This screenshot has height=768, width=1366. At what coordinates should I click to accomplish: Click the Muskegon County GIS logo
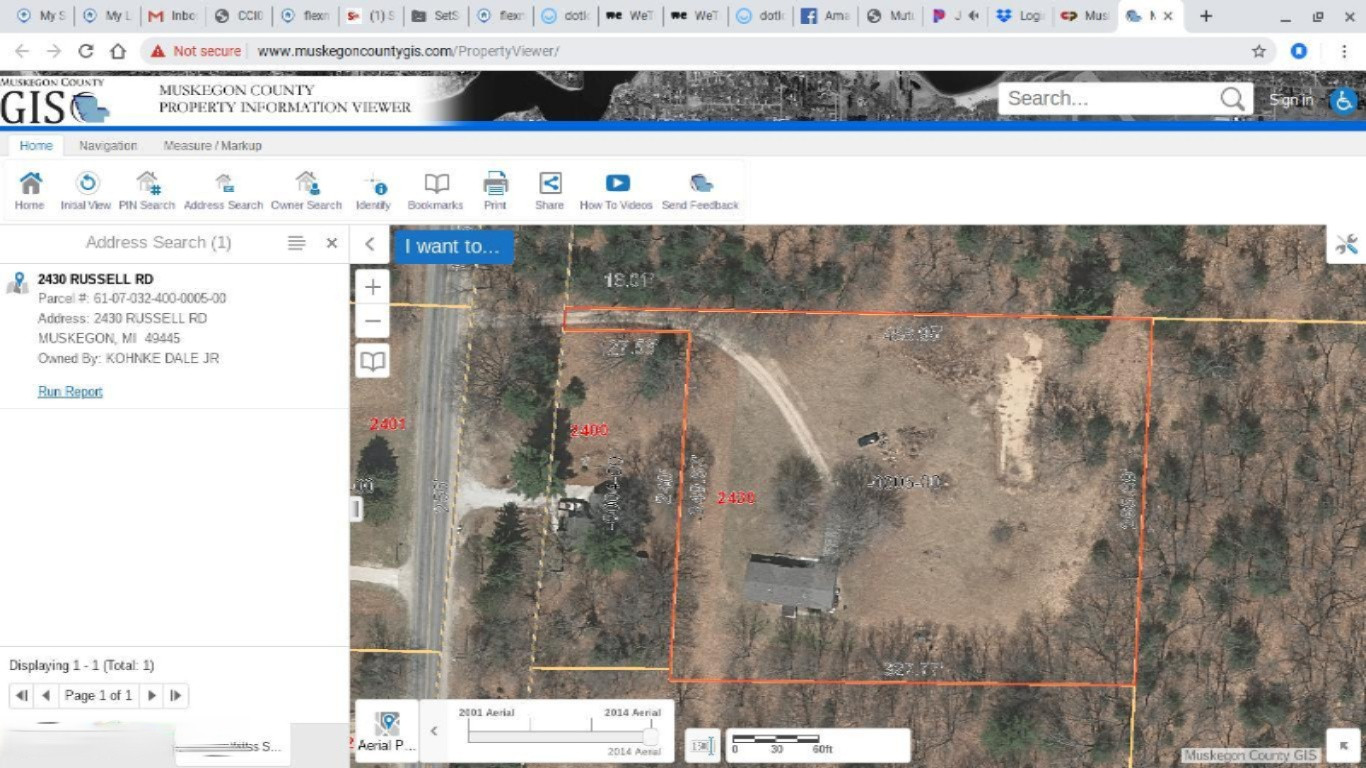55,100
